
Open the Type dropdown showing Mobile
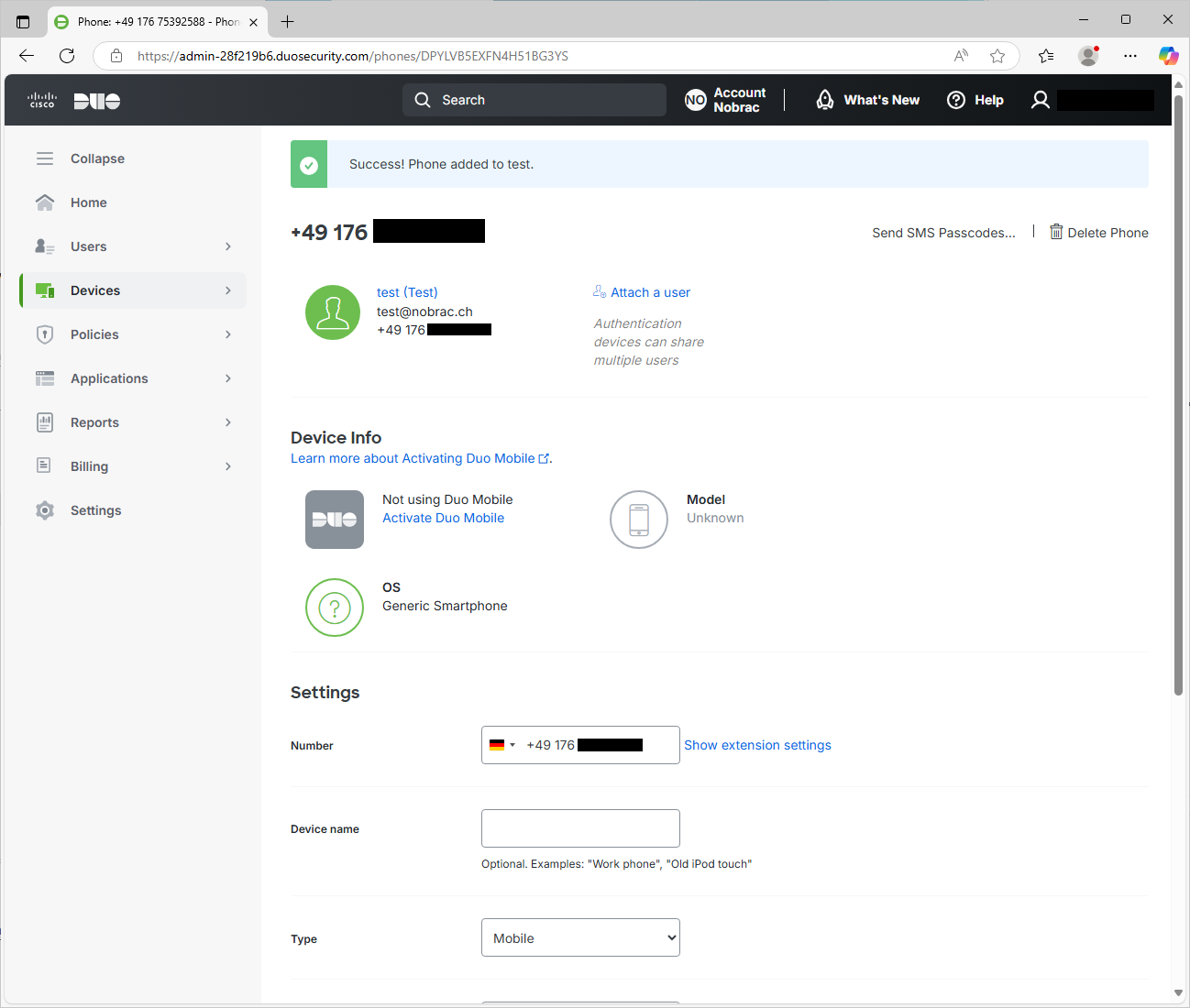coord(580,937)
